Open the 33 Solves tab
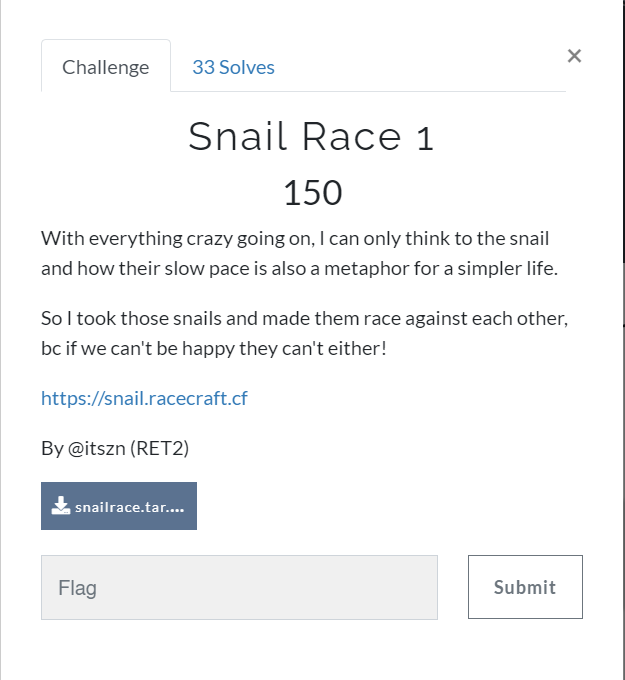This screenshot has width=625, height=680. [233, 67]
